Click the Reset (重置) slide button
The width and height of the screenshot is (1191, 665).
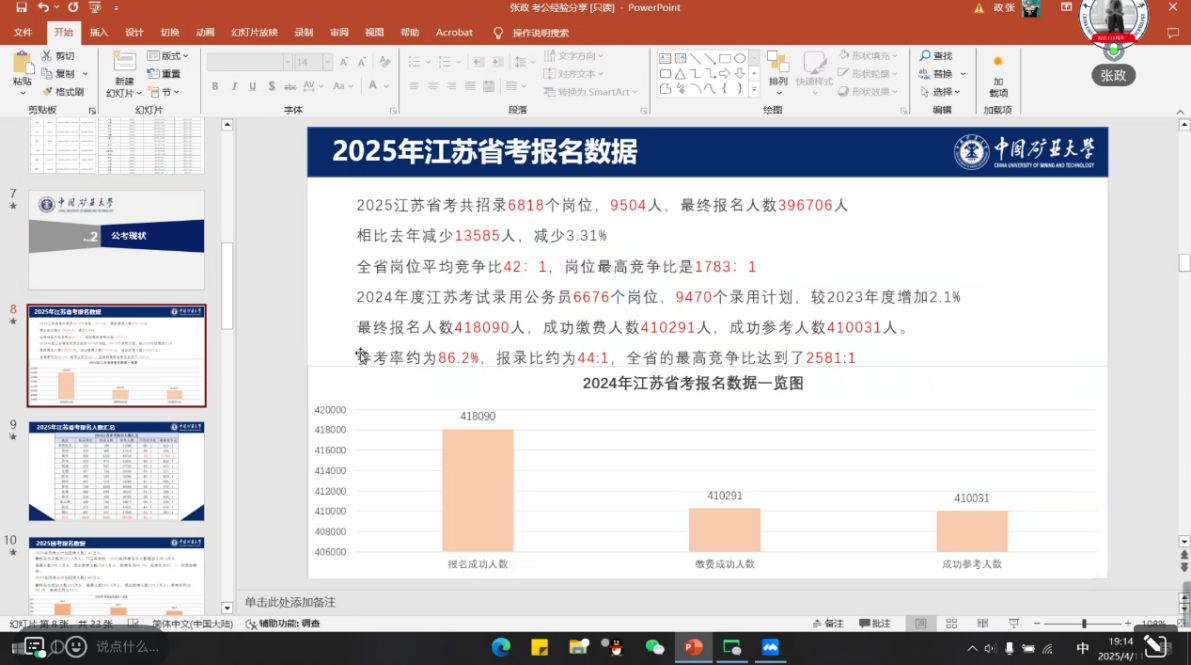164,74
